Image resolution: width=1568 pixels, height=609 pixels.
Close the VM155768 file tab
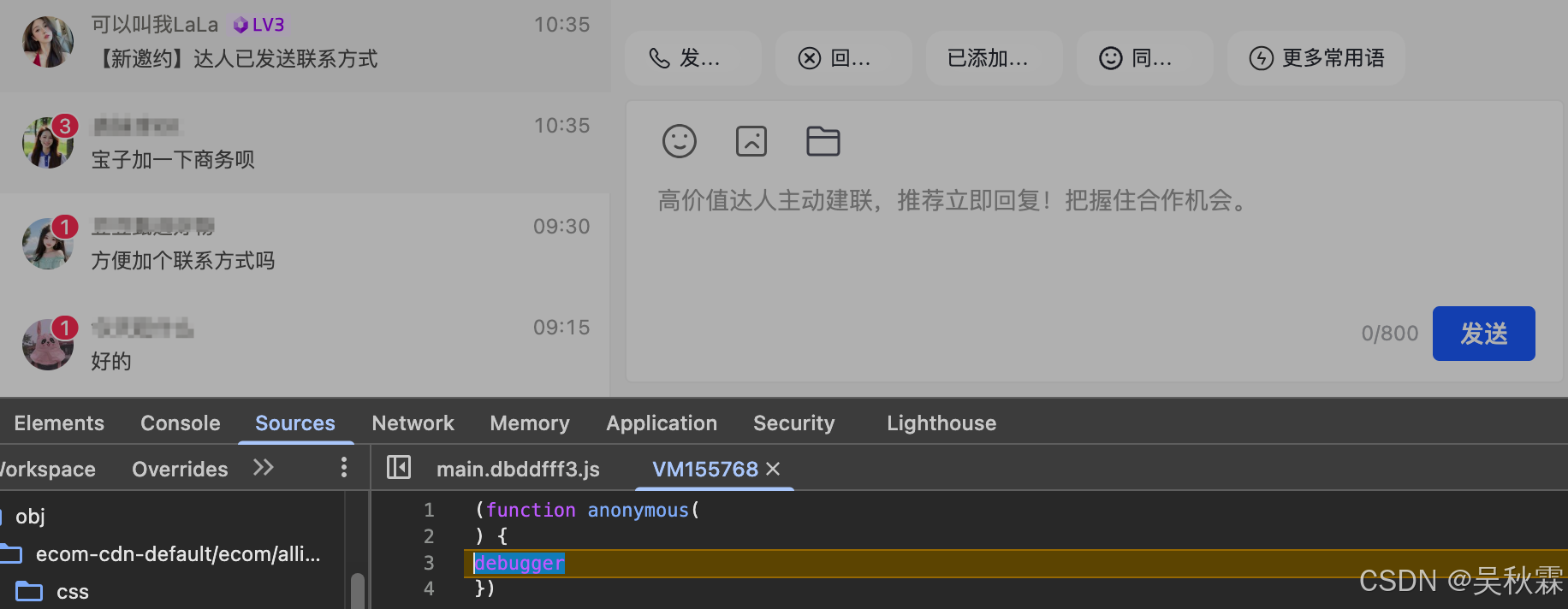tap(773, 469)
